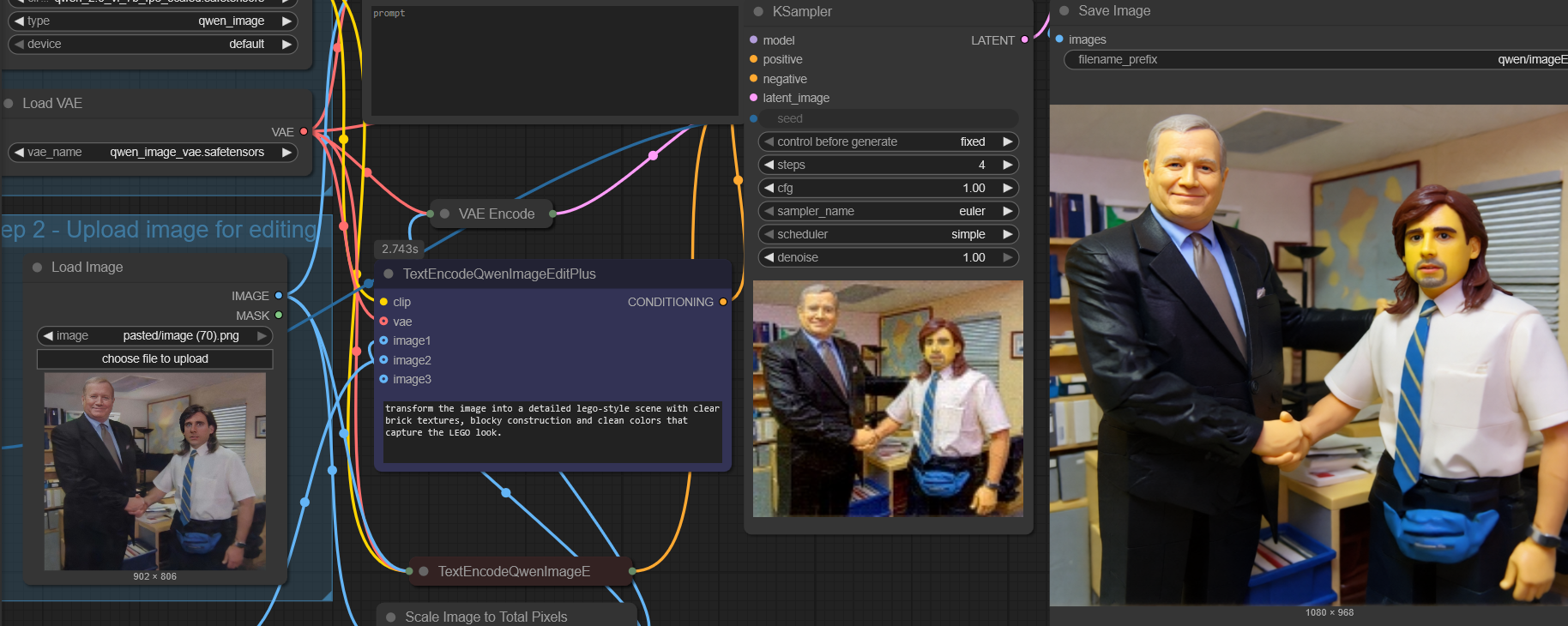Image resolution: width=1568 pixels, height=626 pixels.
Task: Click the Upload image for editing group title
Action: point(159,230)
